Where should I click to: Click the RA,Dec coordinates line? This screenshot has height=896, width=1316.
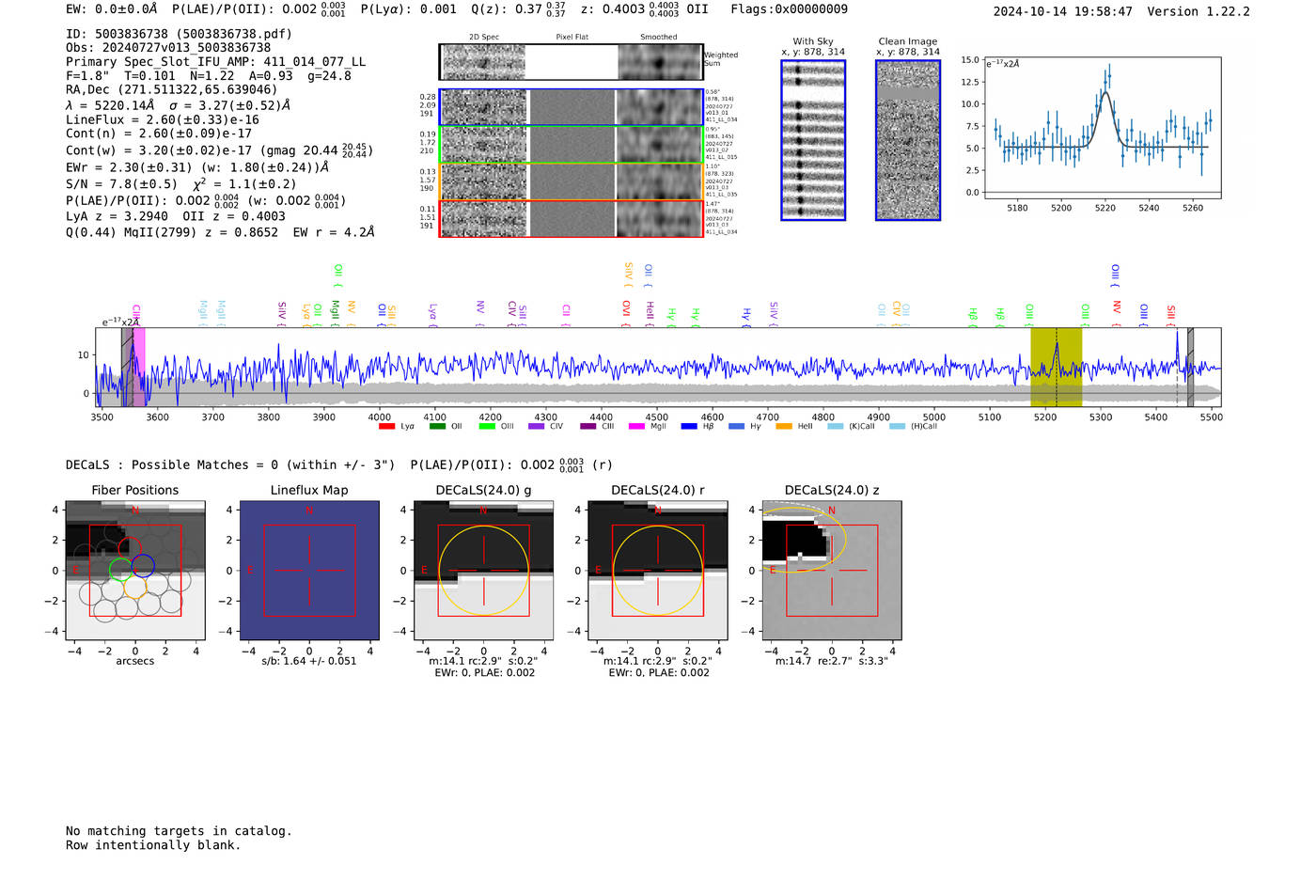click(171, 90)
